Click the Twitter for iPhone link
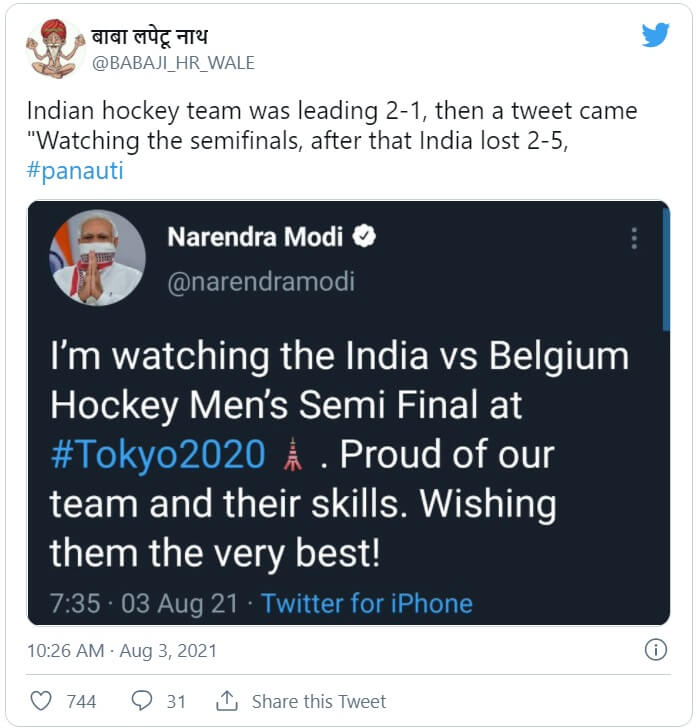This screenshot has height=728, width=696. coord(367,603)
